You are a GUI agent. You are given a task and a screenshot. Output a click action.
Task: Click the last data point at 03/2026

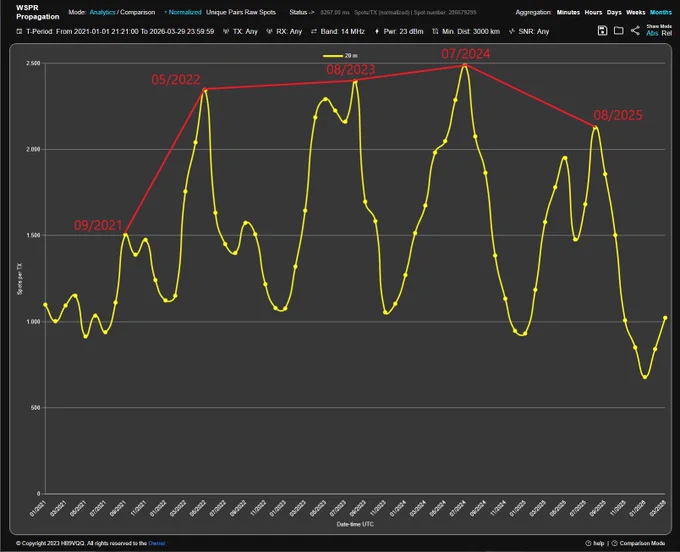pyautogui.click(x=665, y=318)
